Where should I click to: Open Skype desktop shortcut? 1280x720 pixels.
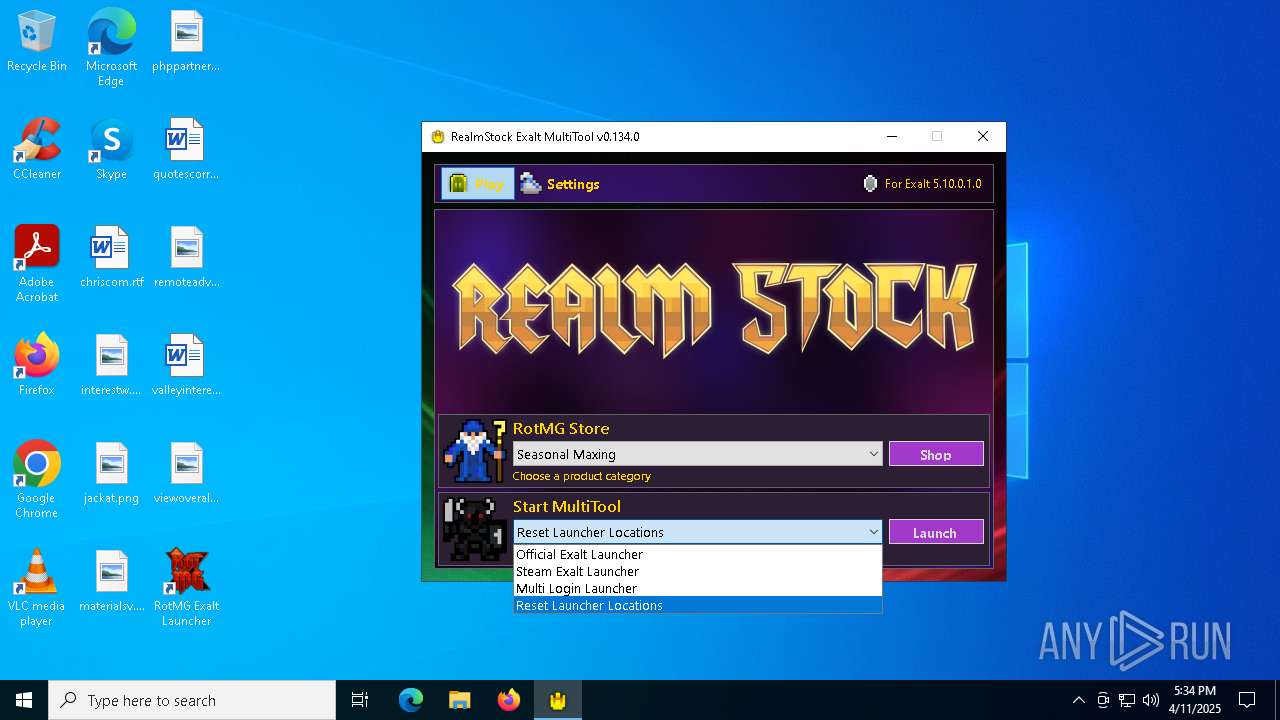111,149
